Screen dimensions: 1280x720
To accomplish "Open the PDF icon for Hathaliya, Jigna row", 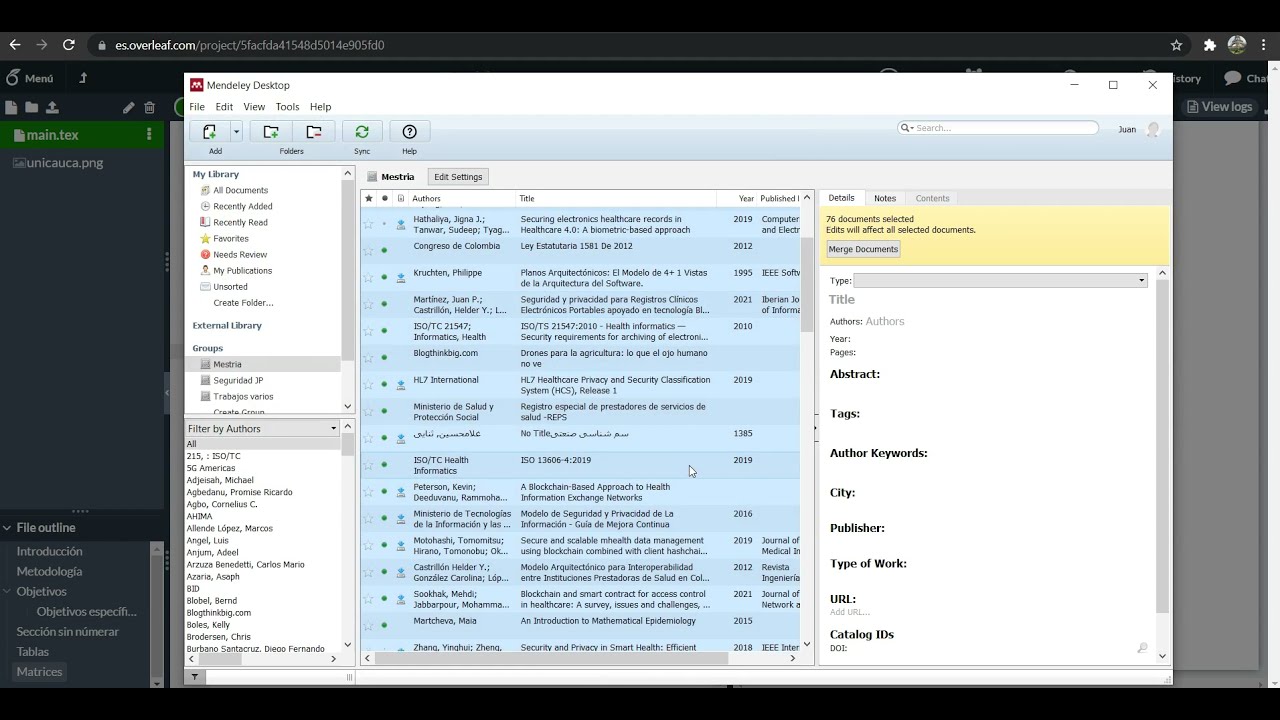I will pos(401,224).
